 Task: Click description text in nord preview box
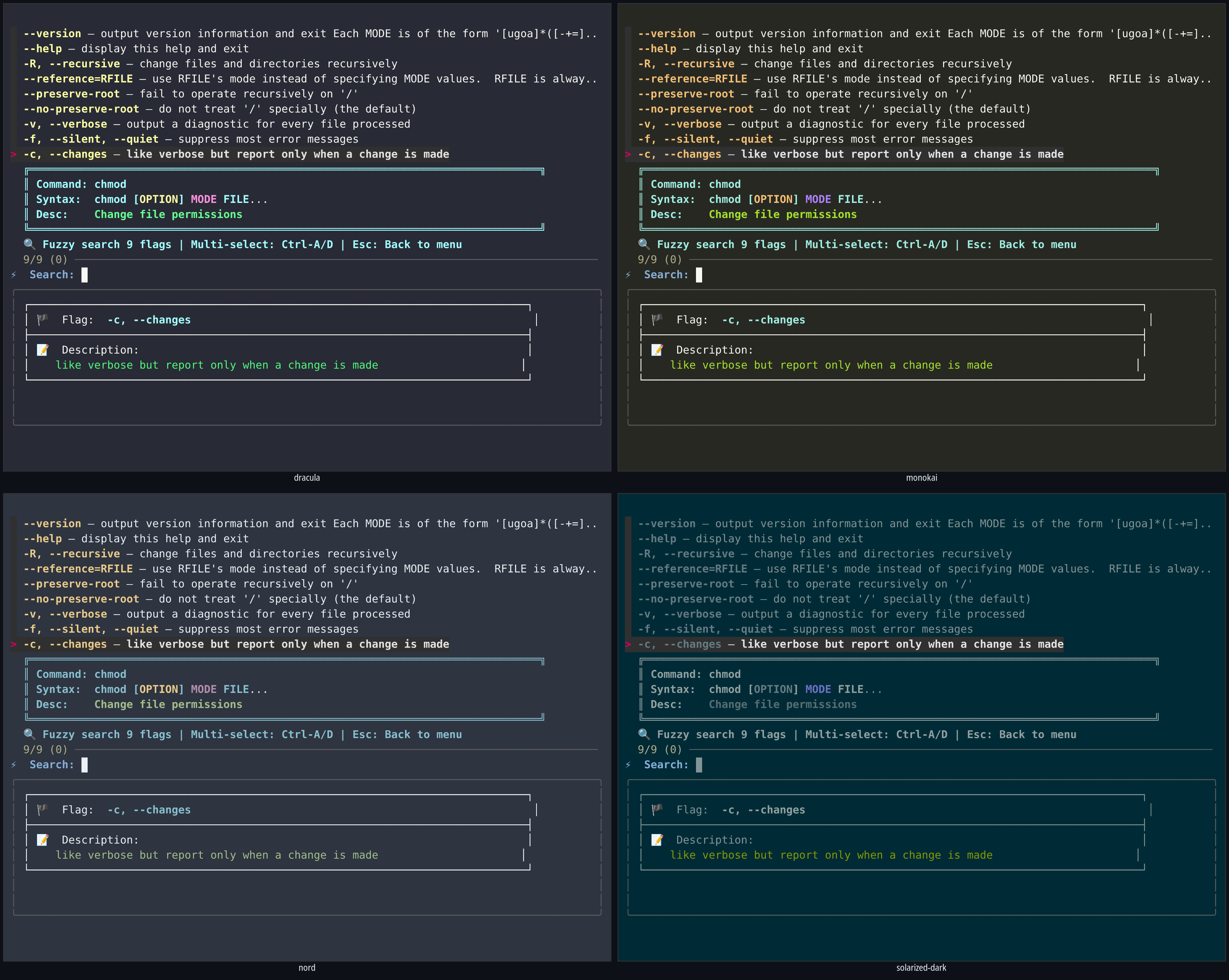(x=217, y=855)
